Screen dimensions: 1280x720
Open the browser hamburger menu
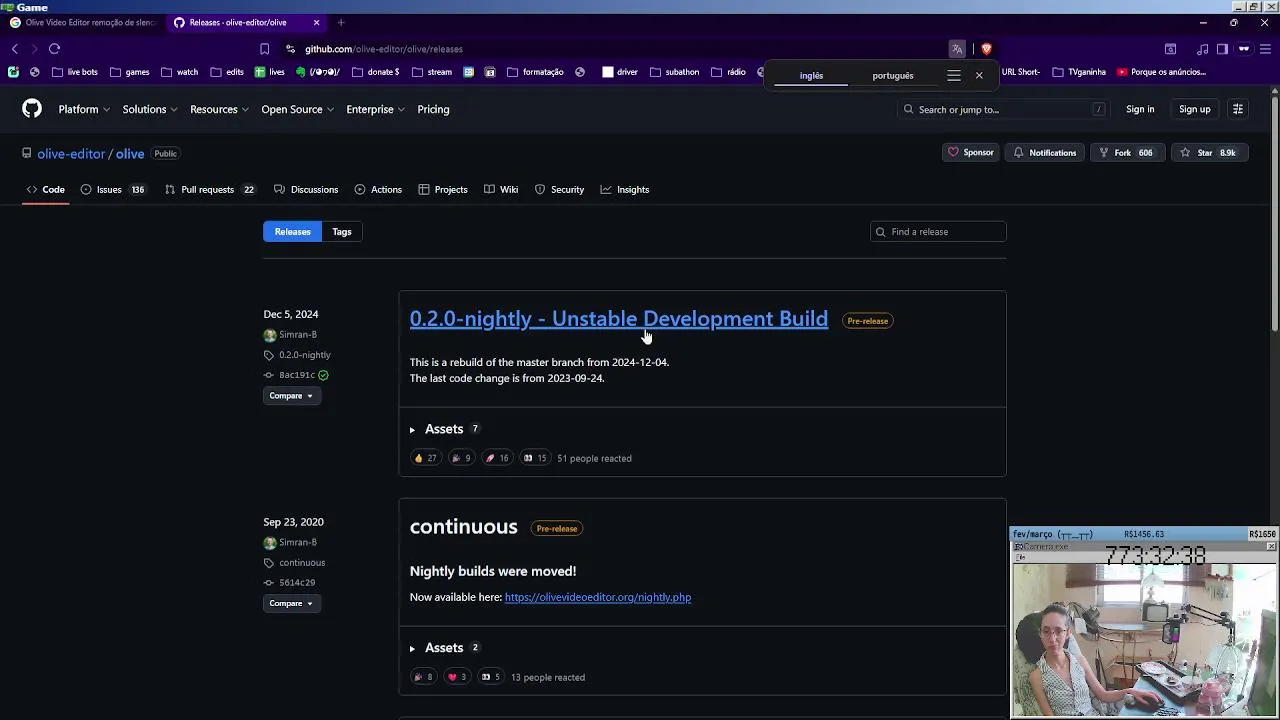1265,49
